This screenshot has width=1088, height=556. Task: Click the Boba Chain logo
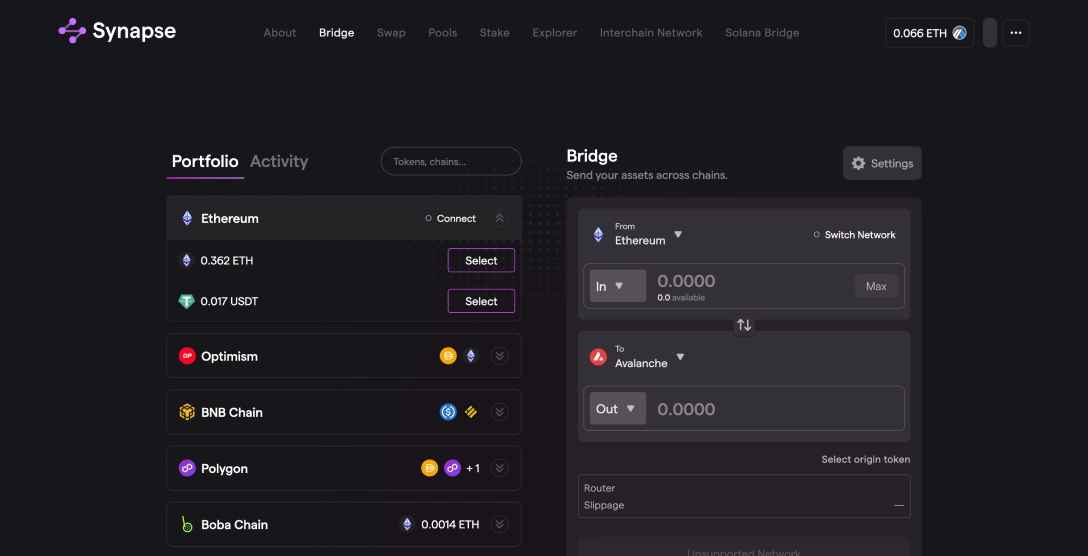click(x=187, y=525)
